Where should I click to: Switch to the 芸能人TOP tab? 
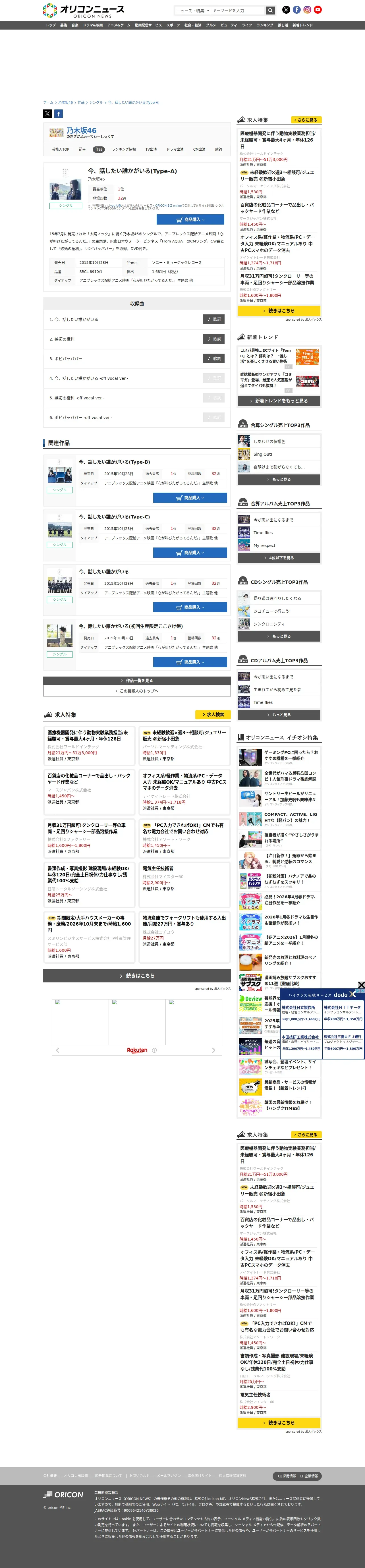click(x=61, y=149)
